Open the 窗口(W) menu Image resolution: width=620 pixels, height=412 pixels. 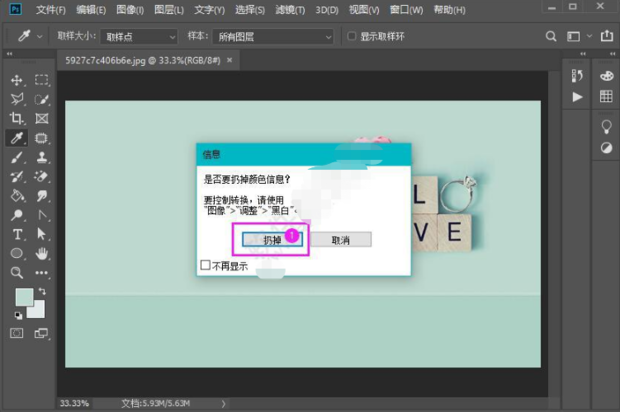[x=406, y=9]
